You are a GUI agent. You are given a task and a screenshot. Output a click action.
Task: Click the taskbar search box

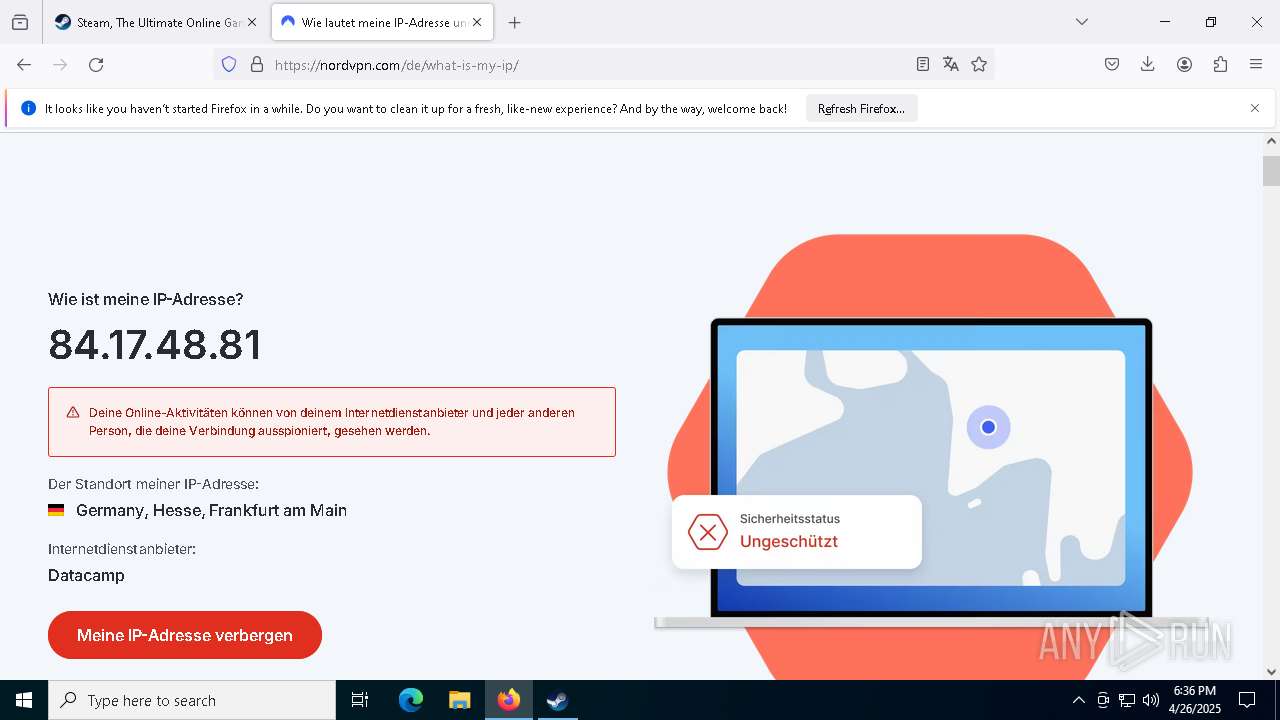click(192, 700)
